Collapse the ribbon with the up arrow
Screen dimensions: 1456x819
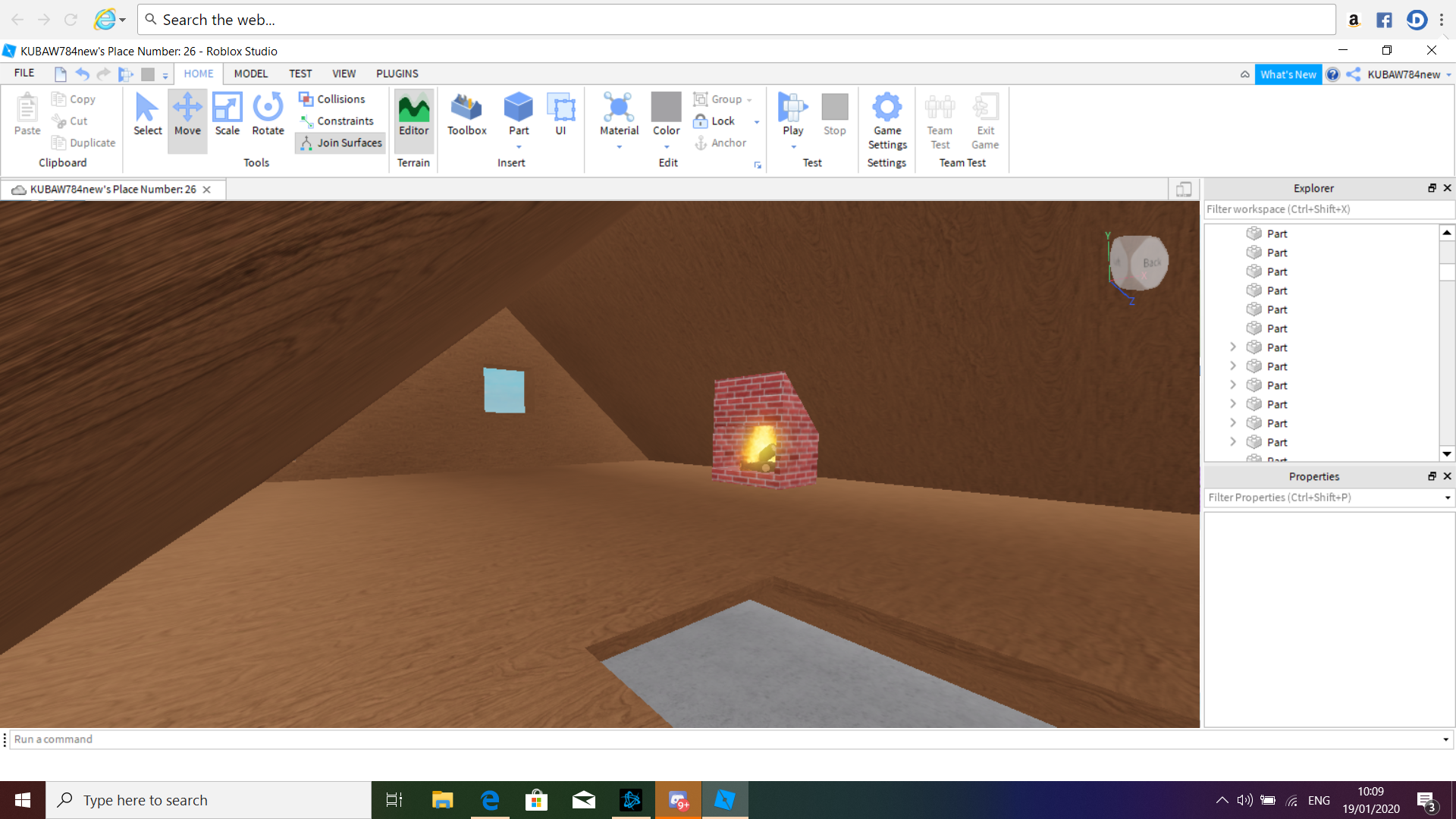coord(1245,74)
